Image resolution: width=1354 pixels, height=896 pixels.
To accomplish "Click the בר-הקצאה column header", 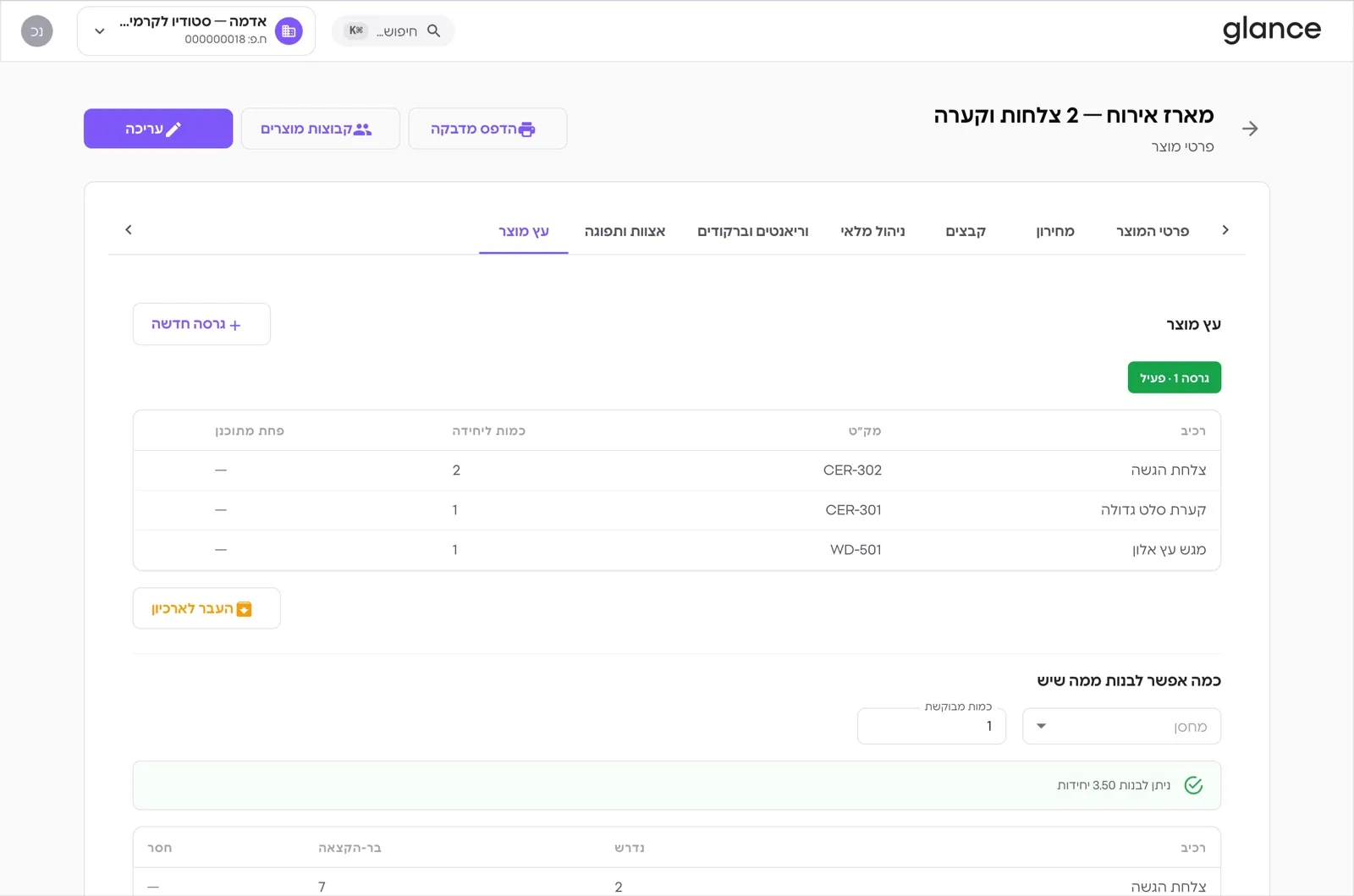I will (350, 848).
